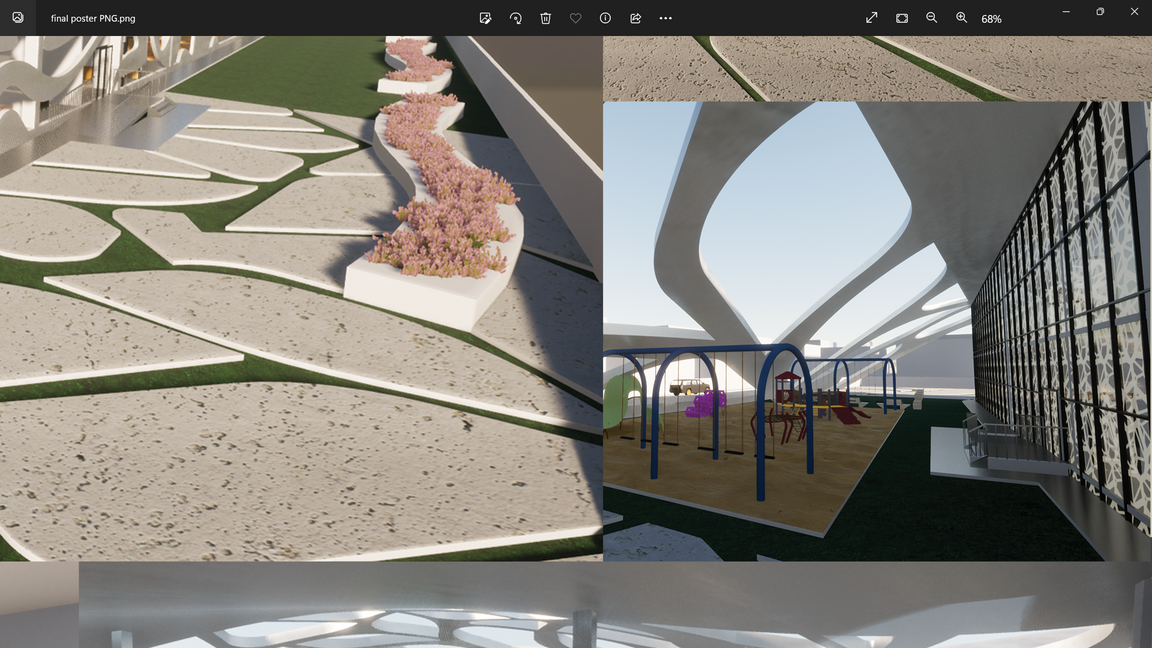Click the file name final poster PNG.png
This screenshot has height=648, width=1152.
click(x=93, y=19)
